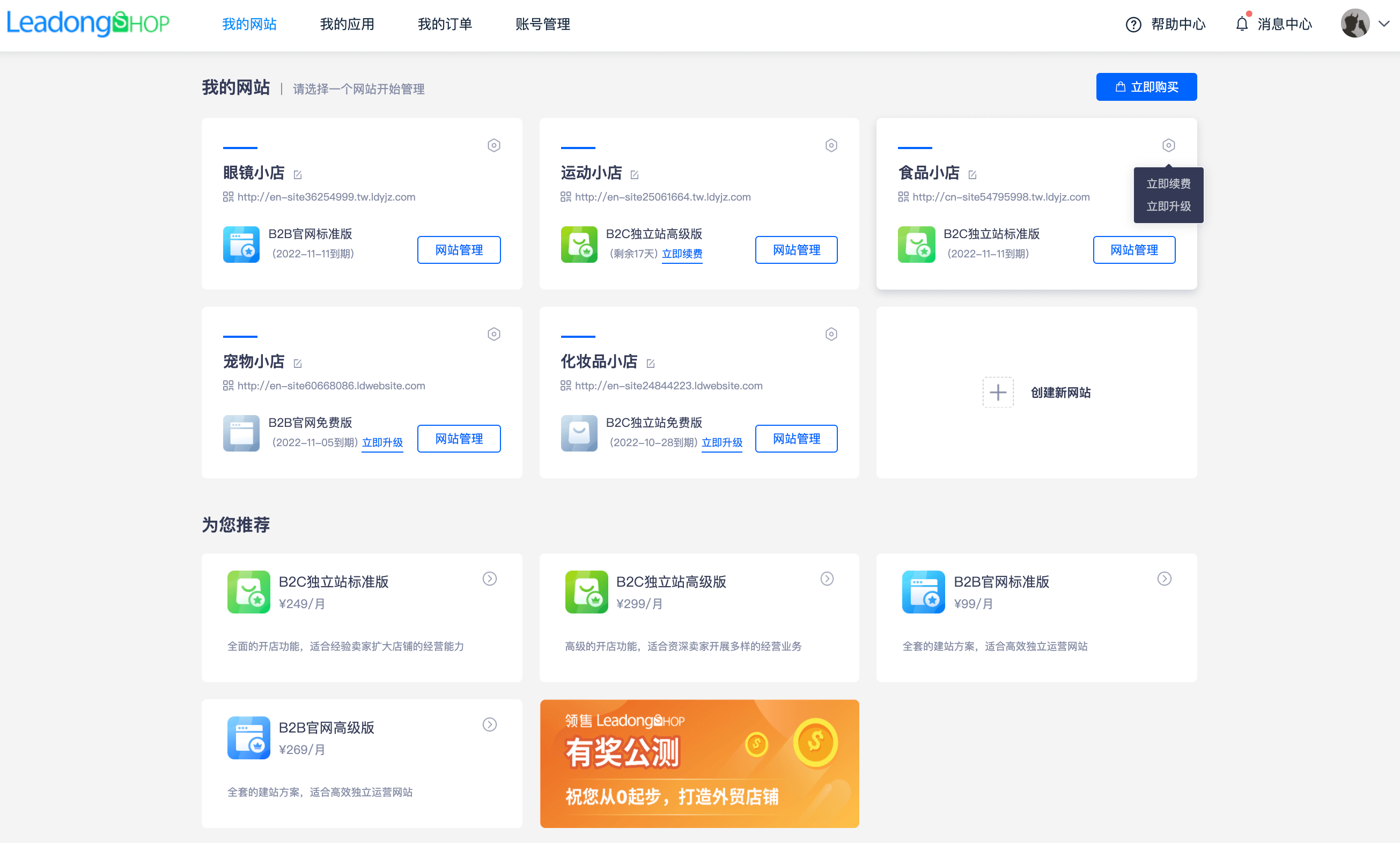
Task: Click edit pencil next to 运动小店
Action: (635, 175)
